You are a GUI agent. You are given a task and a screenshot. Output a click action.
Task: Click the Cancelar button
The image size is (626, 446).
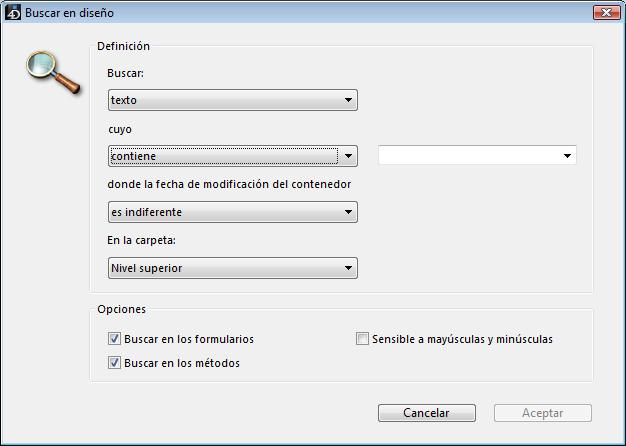[x=426, y=413]
